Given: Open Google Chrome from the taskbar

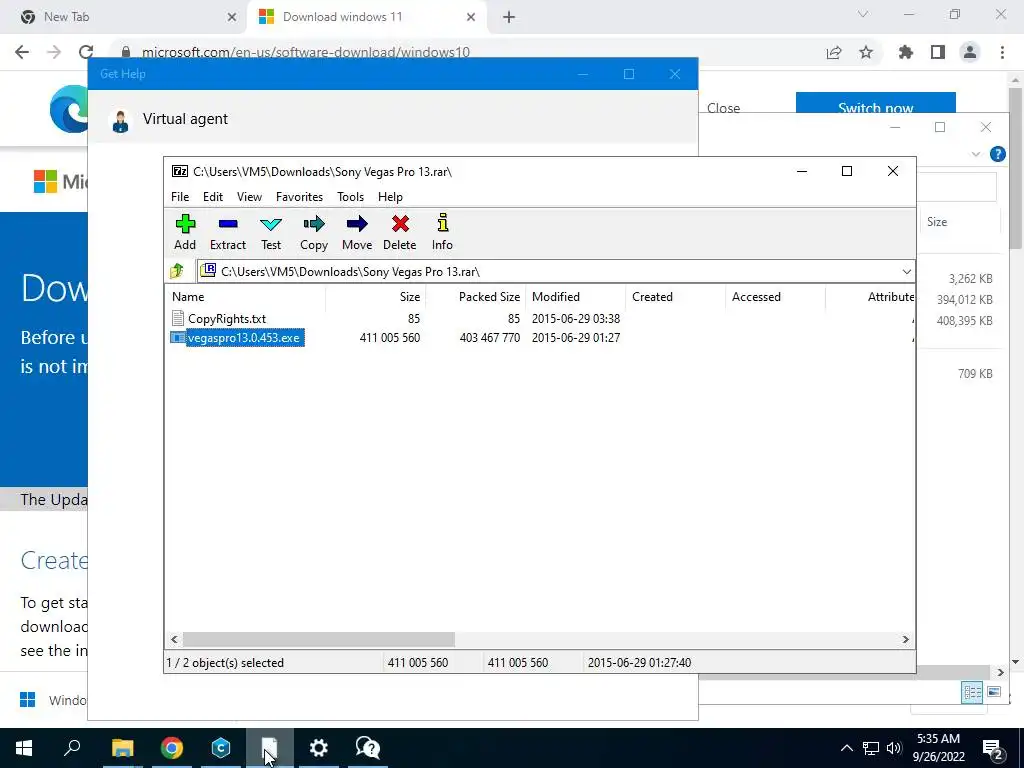Looking at the screenshot, I should 172,748.
